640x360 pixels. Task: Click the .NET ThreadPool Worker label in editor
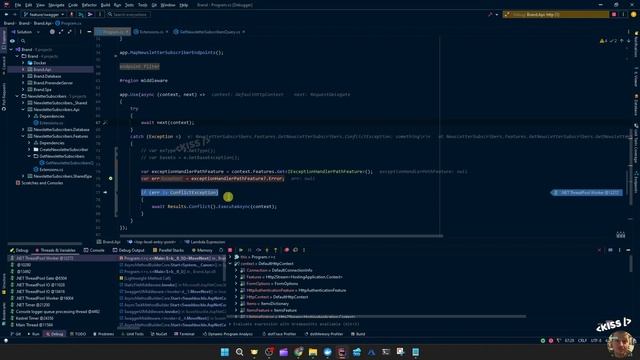(x=587, y=193)
